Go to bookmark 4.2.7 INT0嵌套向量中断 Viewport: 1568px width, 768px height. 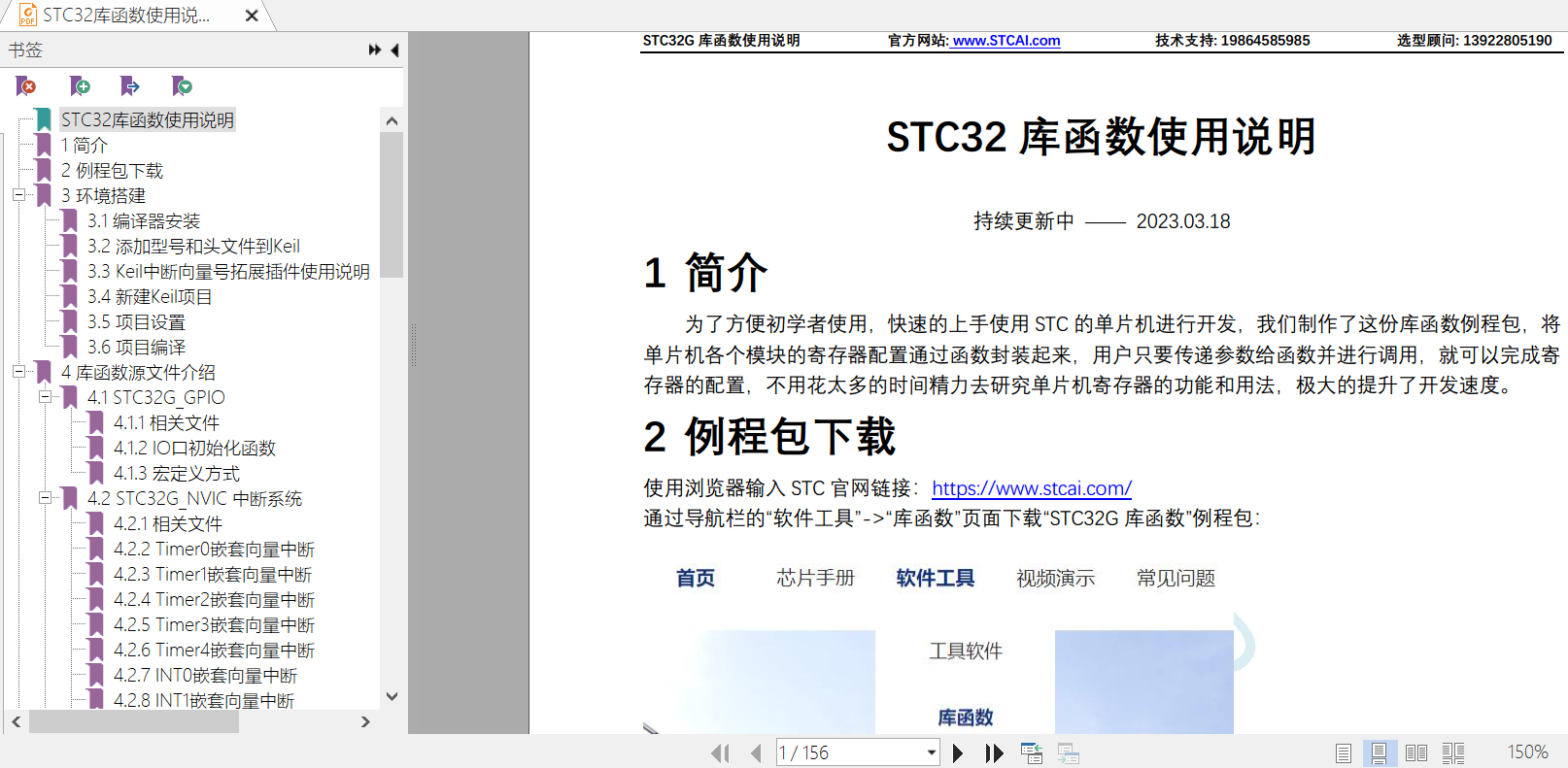click(205, 675)
